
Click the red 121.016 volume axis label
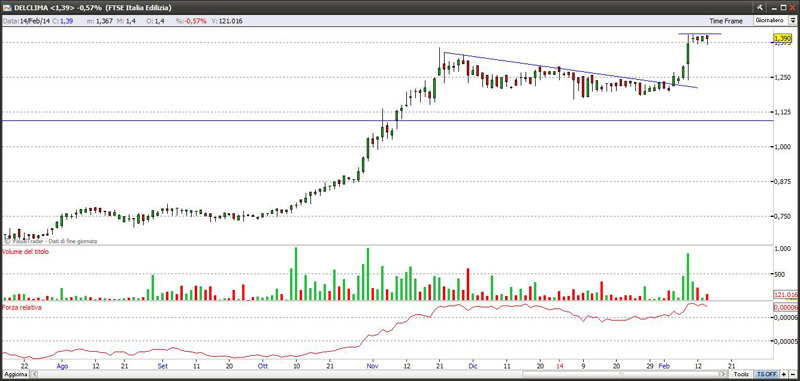(786, 295)
